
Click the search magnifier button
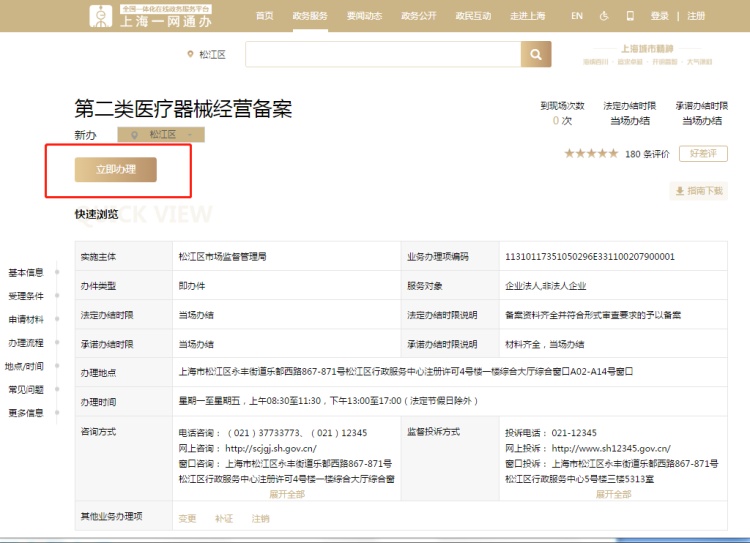coord(536,54)
